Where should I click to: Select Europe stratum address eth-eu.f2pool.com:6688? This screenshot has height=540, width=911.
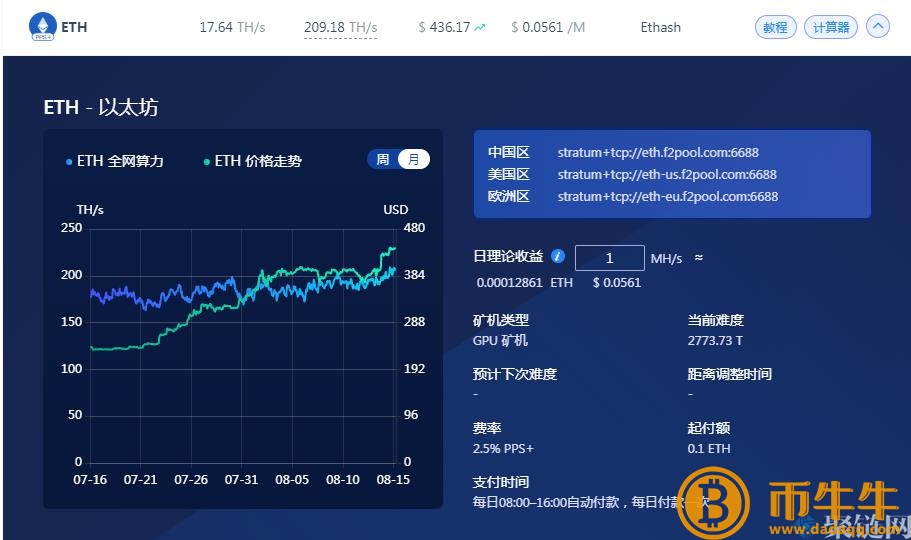point(668,196)
